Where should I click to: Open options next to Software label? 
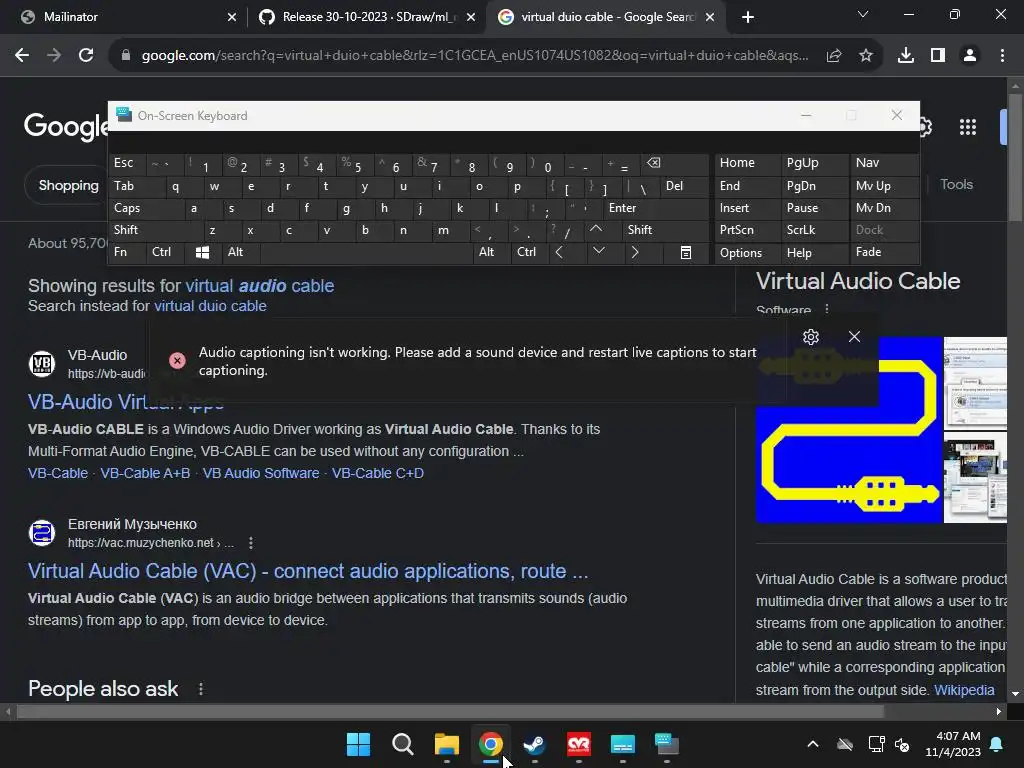tap(827, 309)
